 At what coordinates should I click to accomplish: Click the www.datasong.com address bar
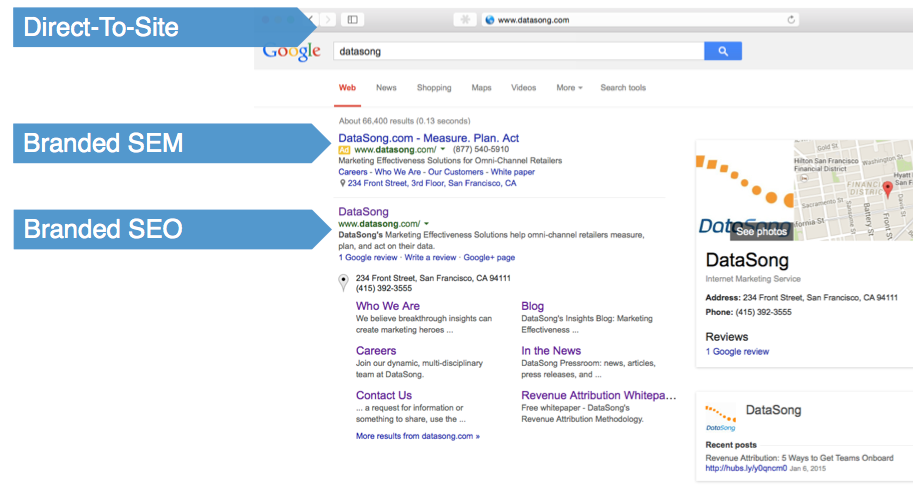(x=640, y=20)
